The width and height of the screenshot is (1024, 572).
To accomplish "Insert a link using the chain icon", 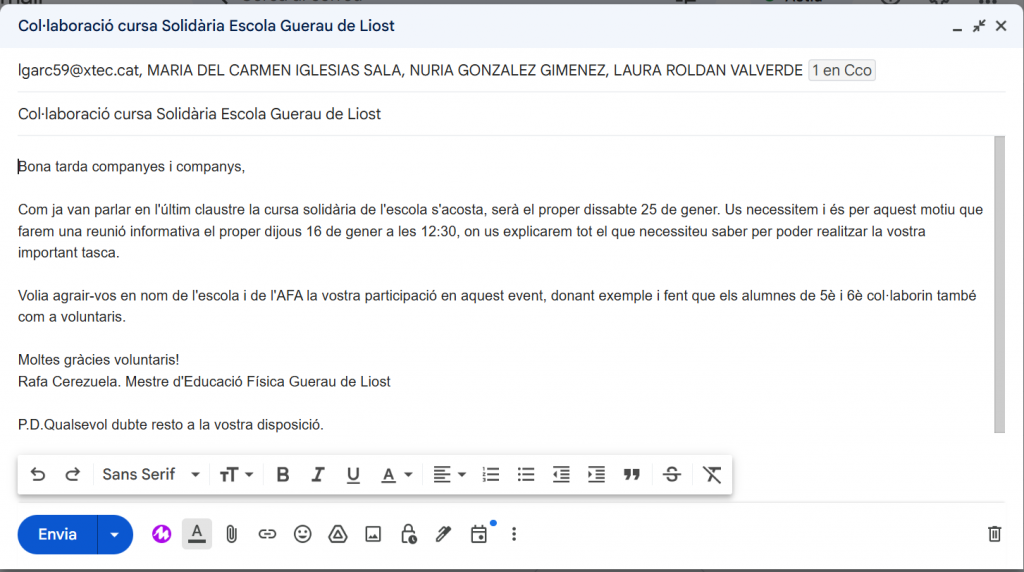I will 267,534.
